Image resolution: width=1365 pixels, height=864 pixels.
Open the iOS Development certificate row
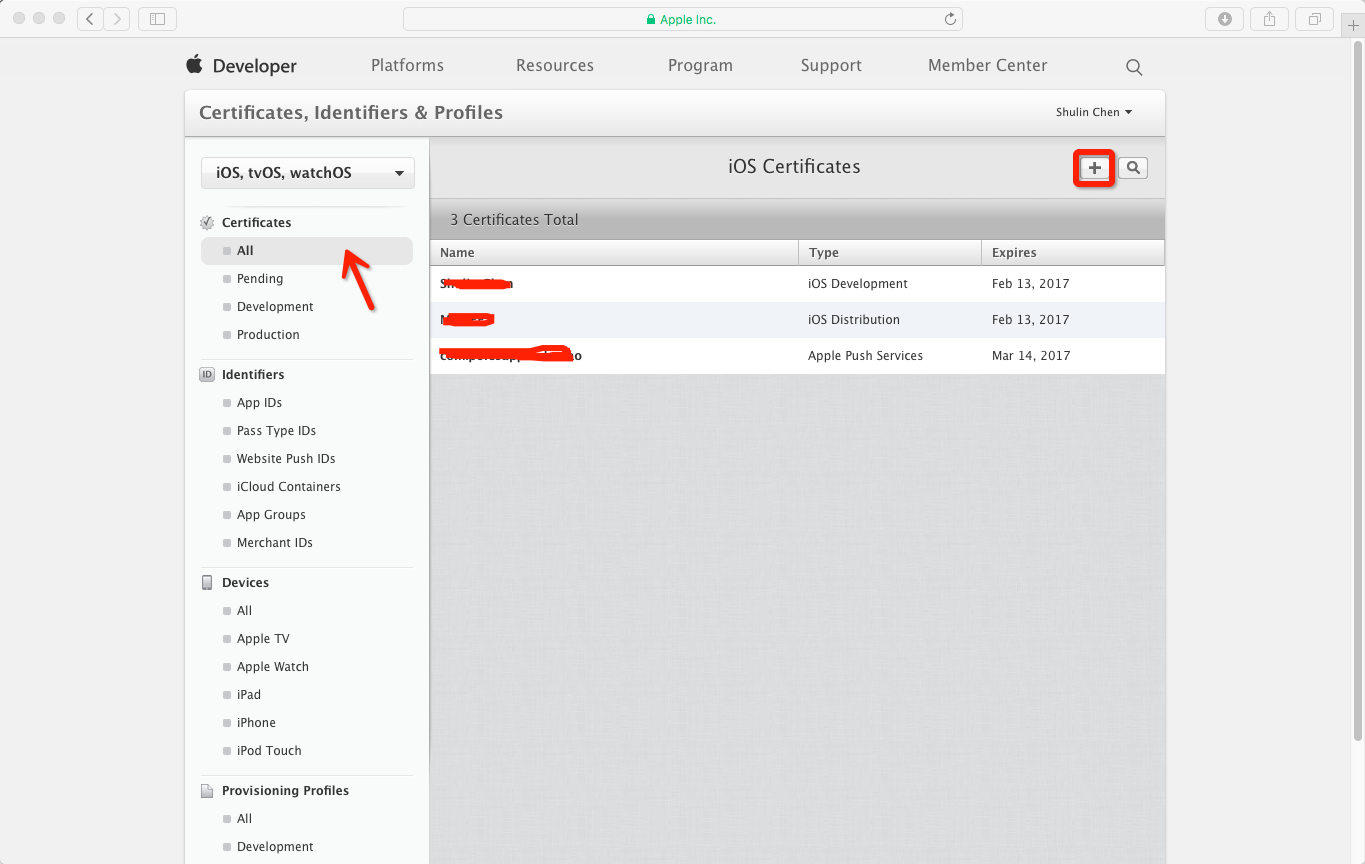tap(797, 284)
